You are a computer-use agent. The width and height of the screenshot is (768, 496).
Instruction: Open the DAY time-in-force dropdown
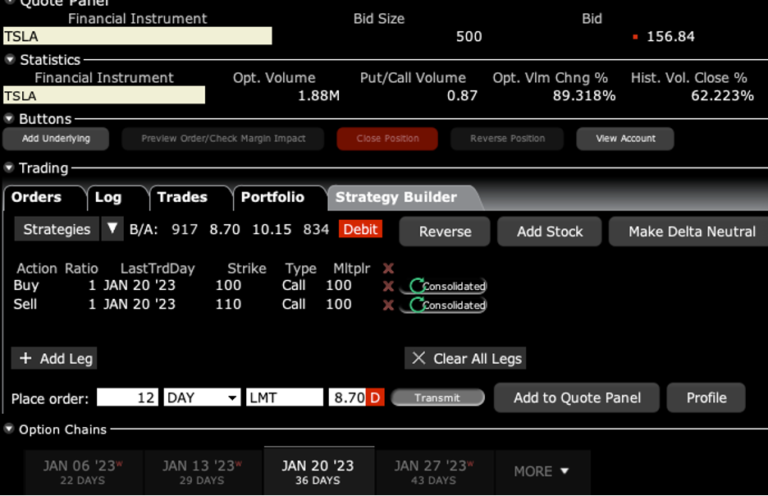[202, 397]
